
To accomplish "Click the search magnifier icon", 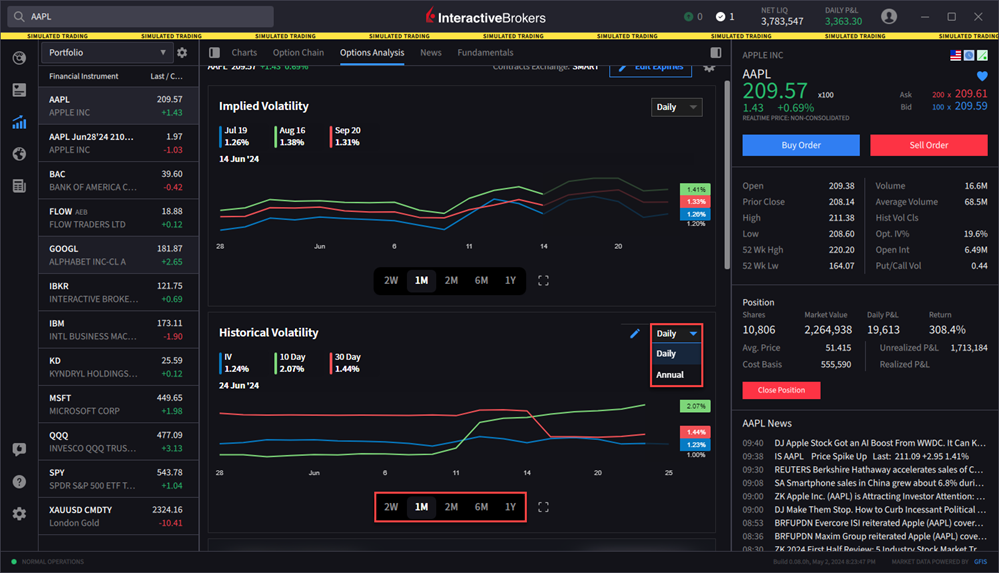I will click(x=19, y=17).
